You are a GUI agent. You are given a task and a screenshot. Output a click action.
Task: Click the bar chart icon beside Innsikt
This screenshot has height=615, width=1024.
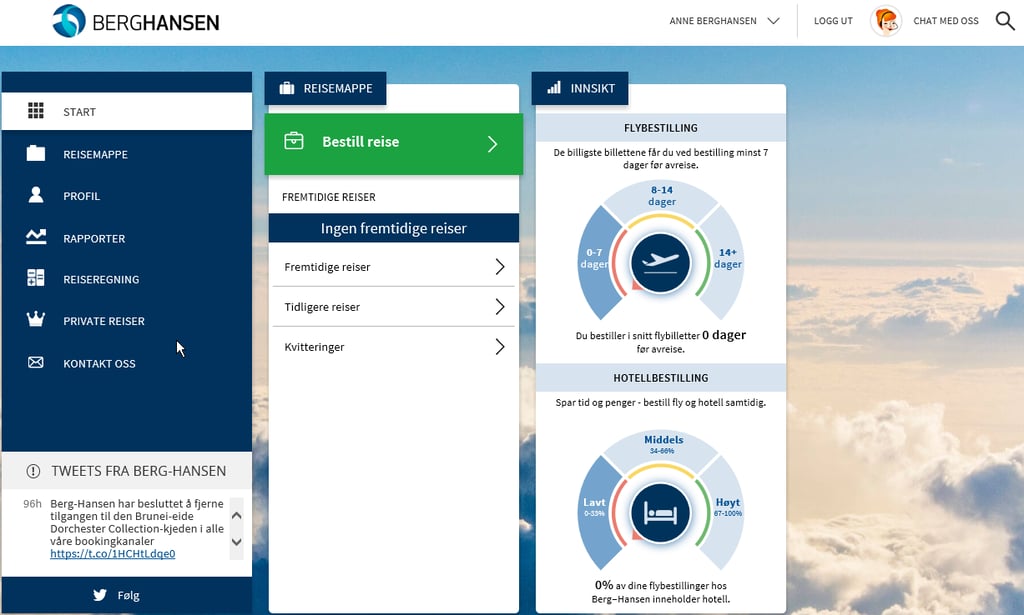point(554,87)
